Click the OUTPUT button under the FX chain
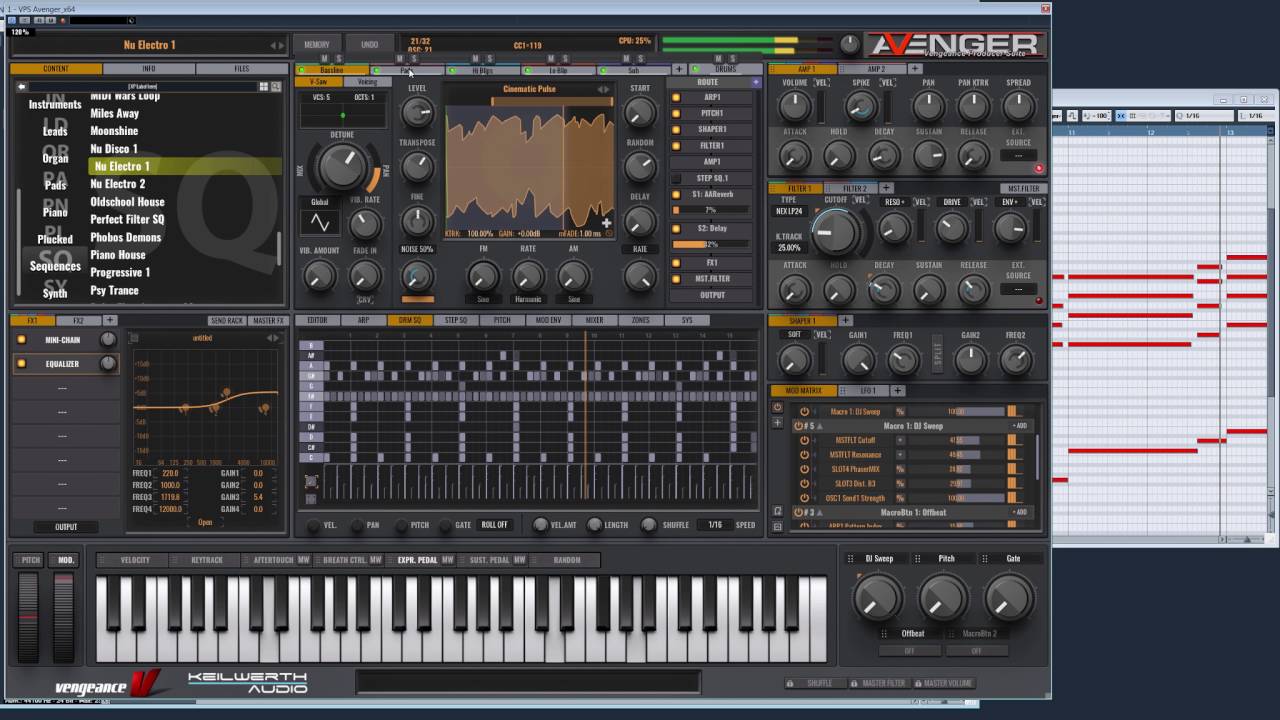This screenshot has width=1280, height=720. [x=66, y=527]
